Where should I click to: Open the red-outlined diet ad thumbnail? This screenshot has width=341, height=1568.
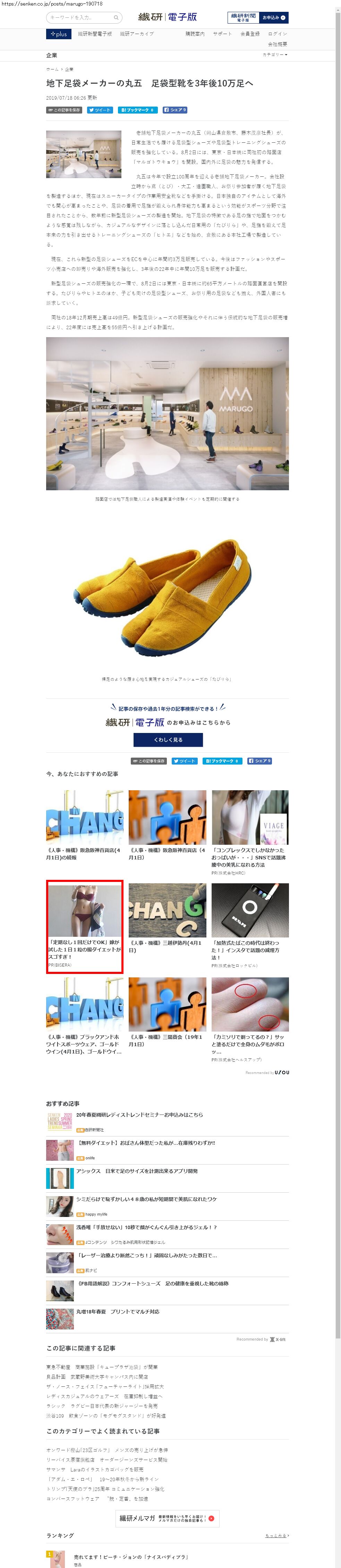click(85, 911)
